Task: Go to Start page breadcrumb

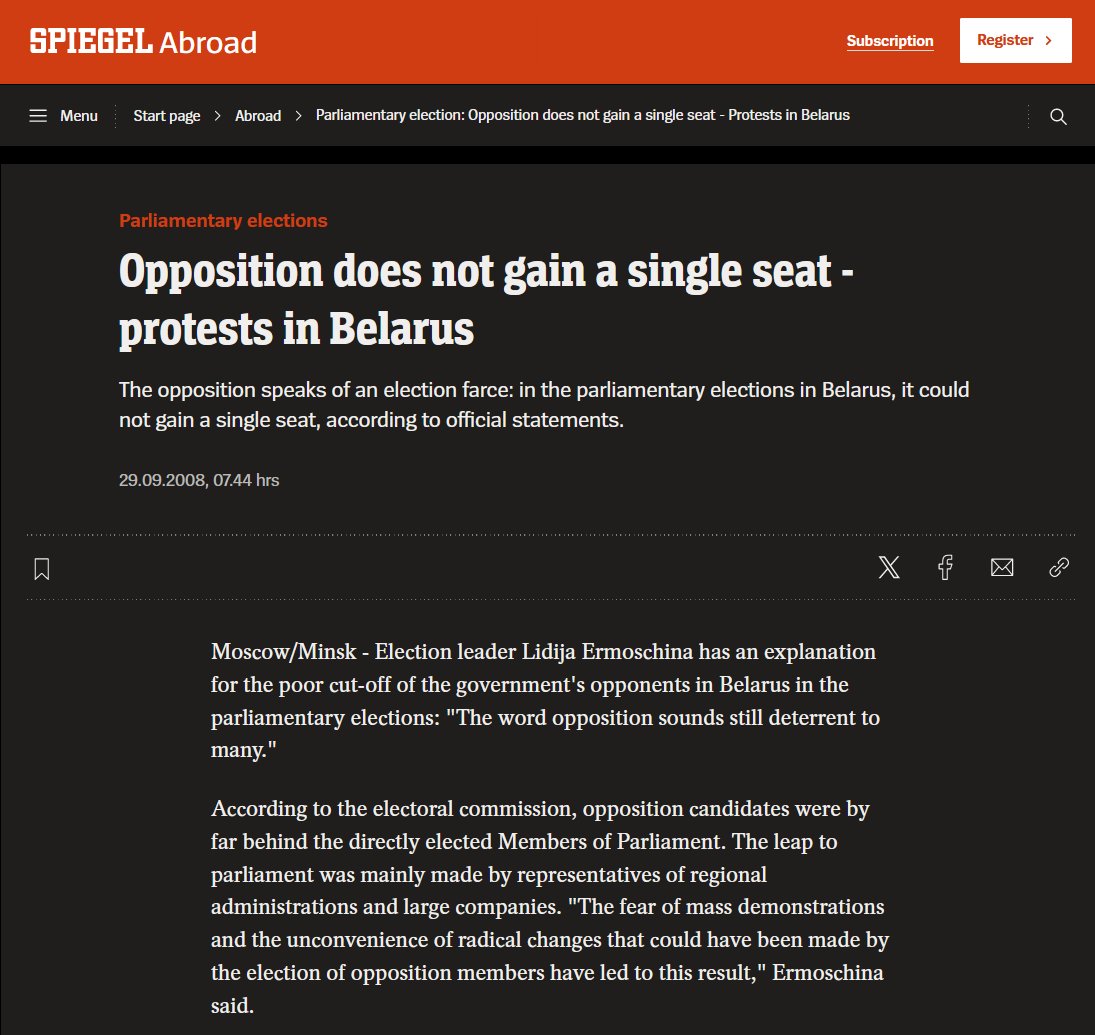Action: [167, 116]
